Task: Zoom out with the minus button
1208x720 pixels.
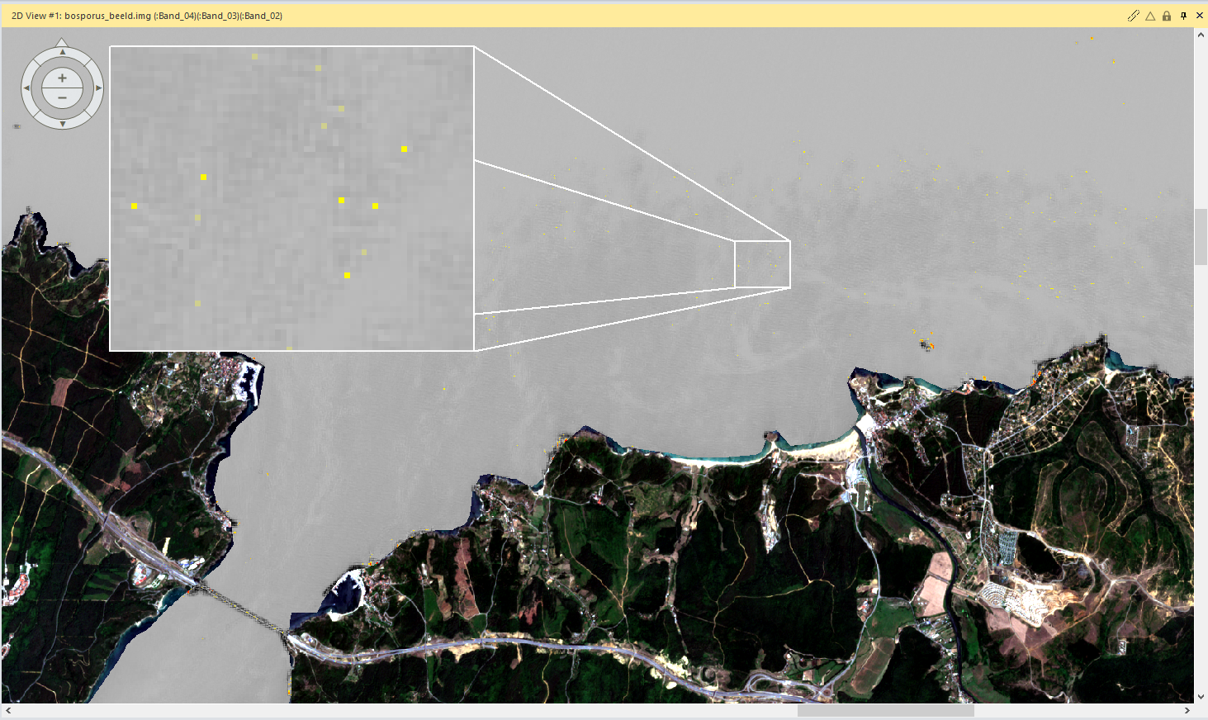Action: click(x=62, y=97)
